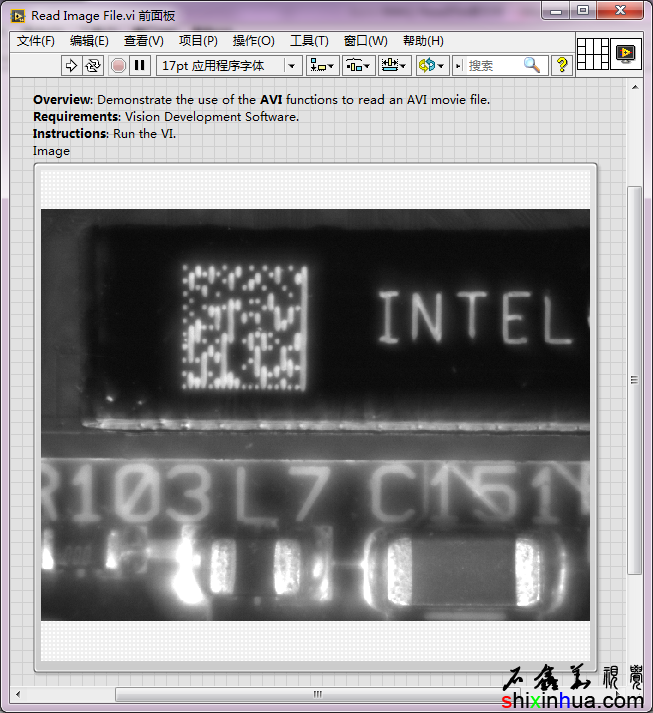Open the Align Objects dropdown
The height and width of the screenshot is (713, 653).
322,65
